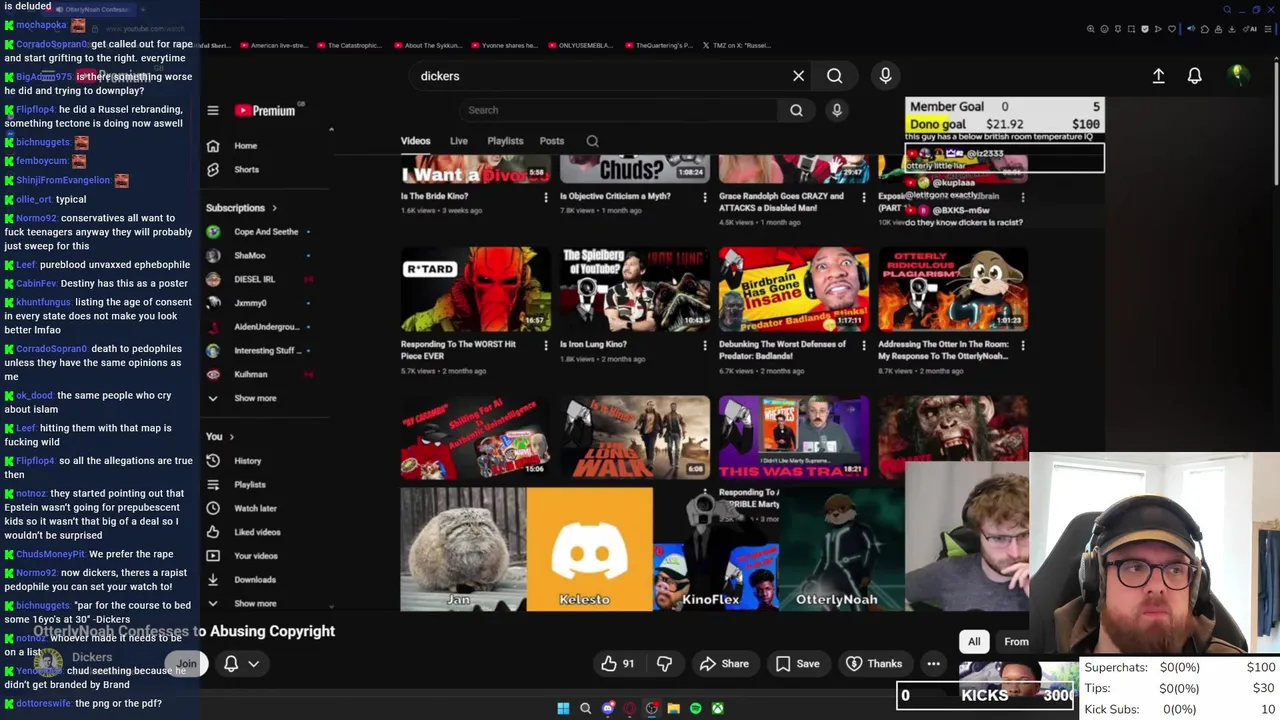Like the video with 91 likes
1280x720 pixels.
coord(618,664)
